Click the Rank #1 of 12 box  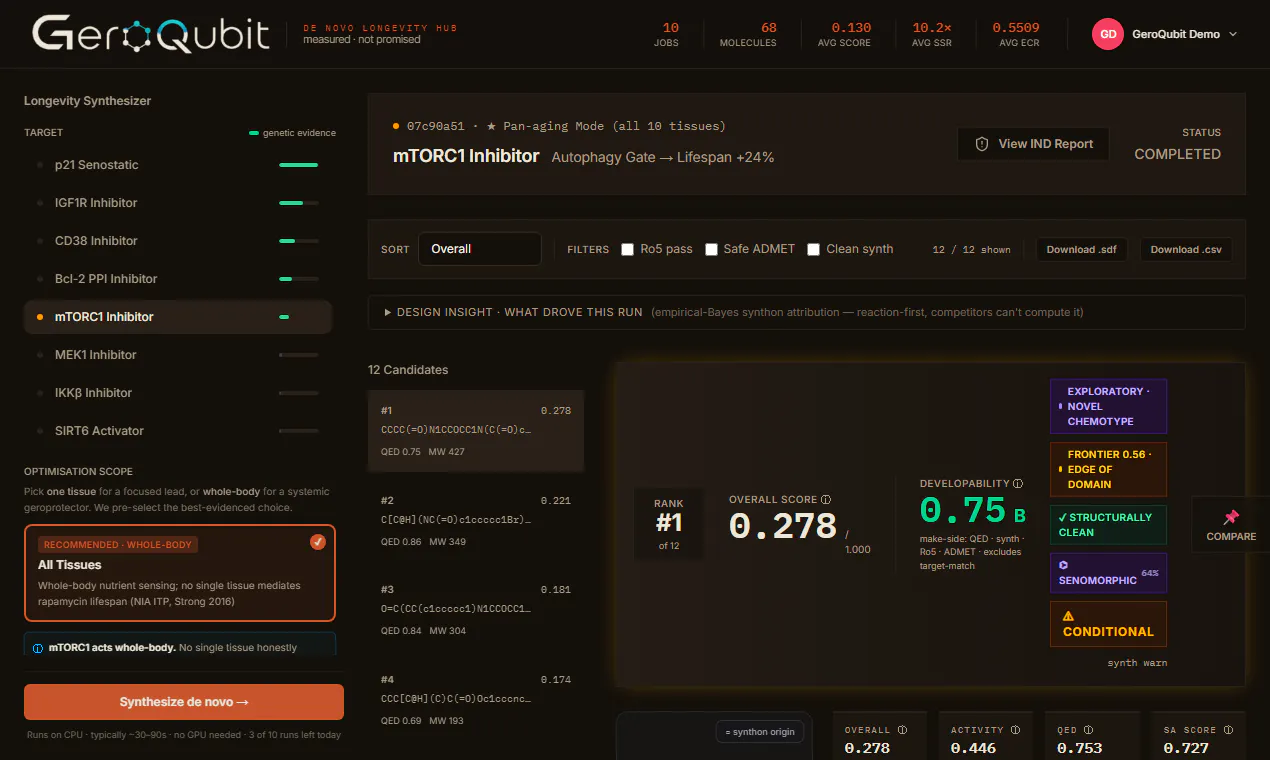coord(669,524)
